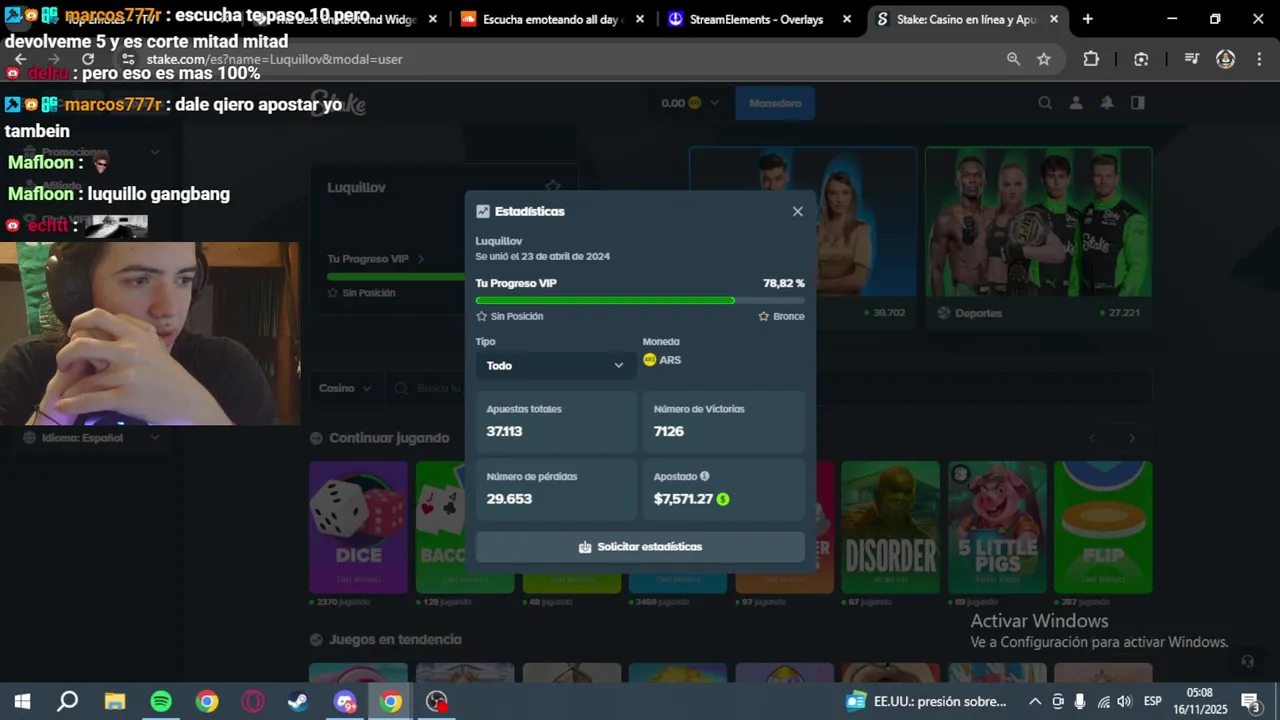The image size is (1280, 720).
Task: Open Discord from the taskbar
Action: click(x=345, y=701)
